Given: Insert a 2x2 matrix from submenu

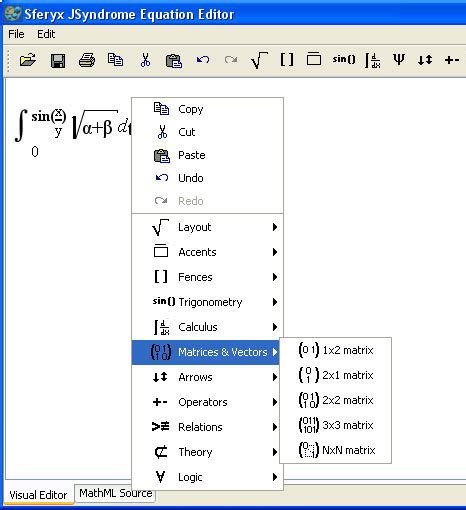Looking at the screenshot, I should (335, 400).
